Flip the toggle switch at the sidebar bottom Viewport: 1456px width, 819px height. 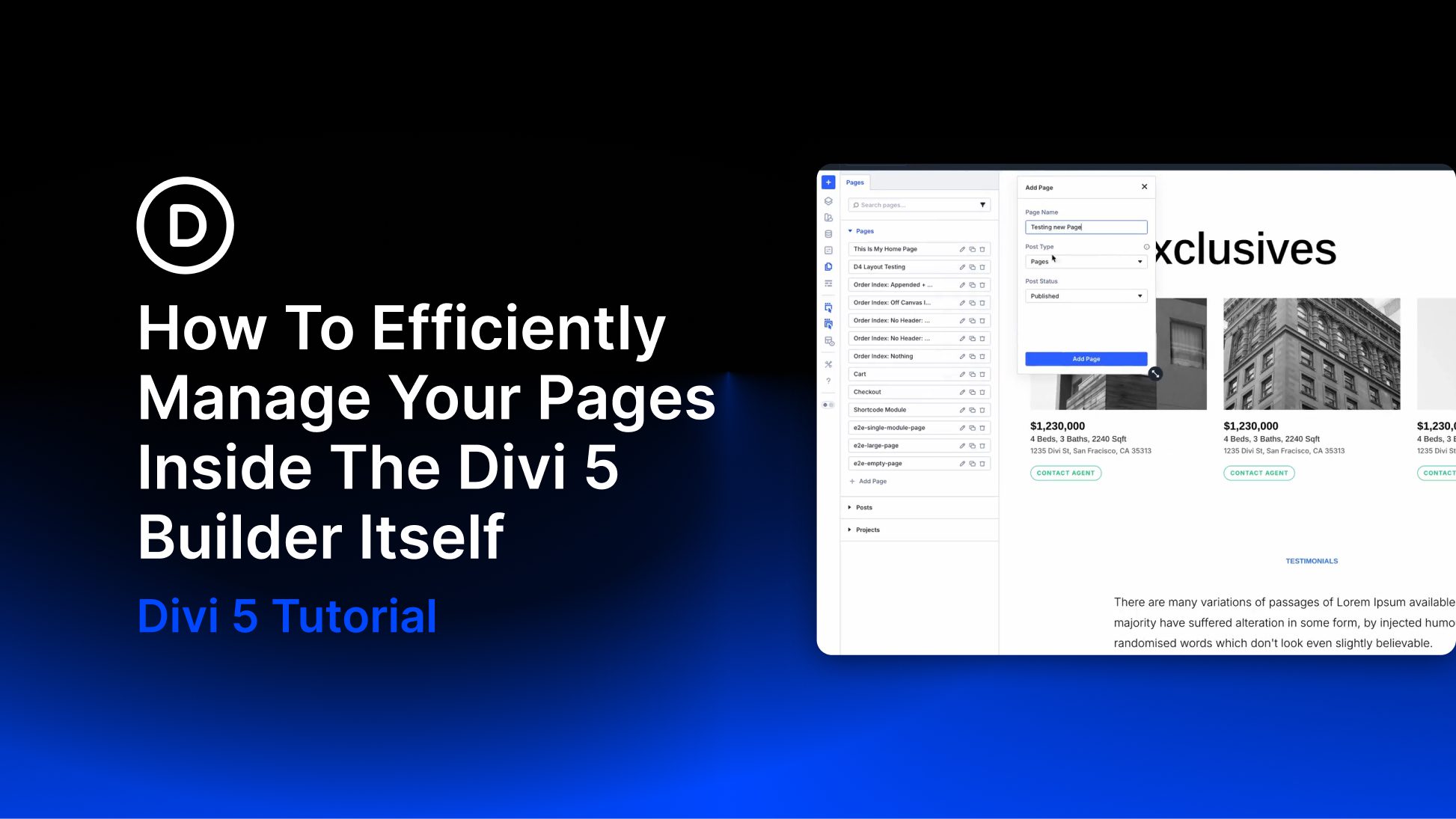(x=828, y=404)
